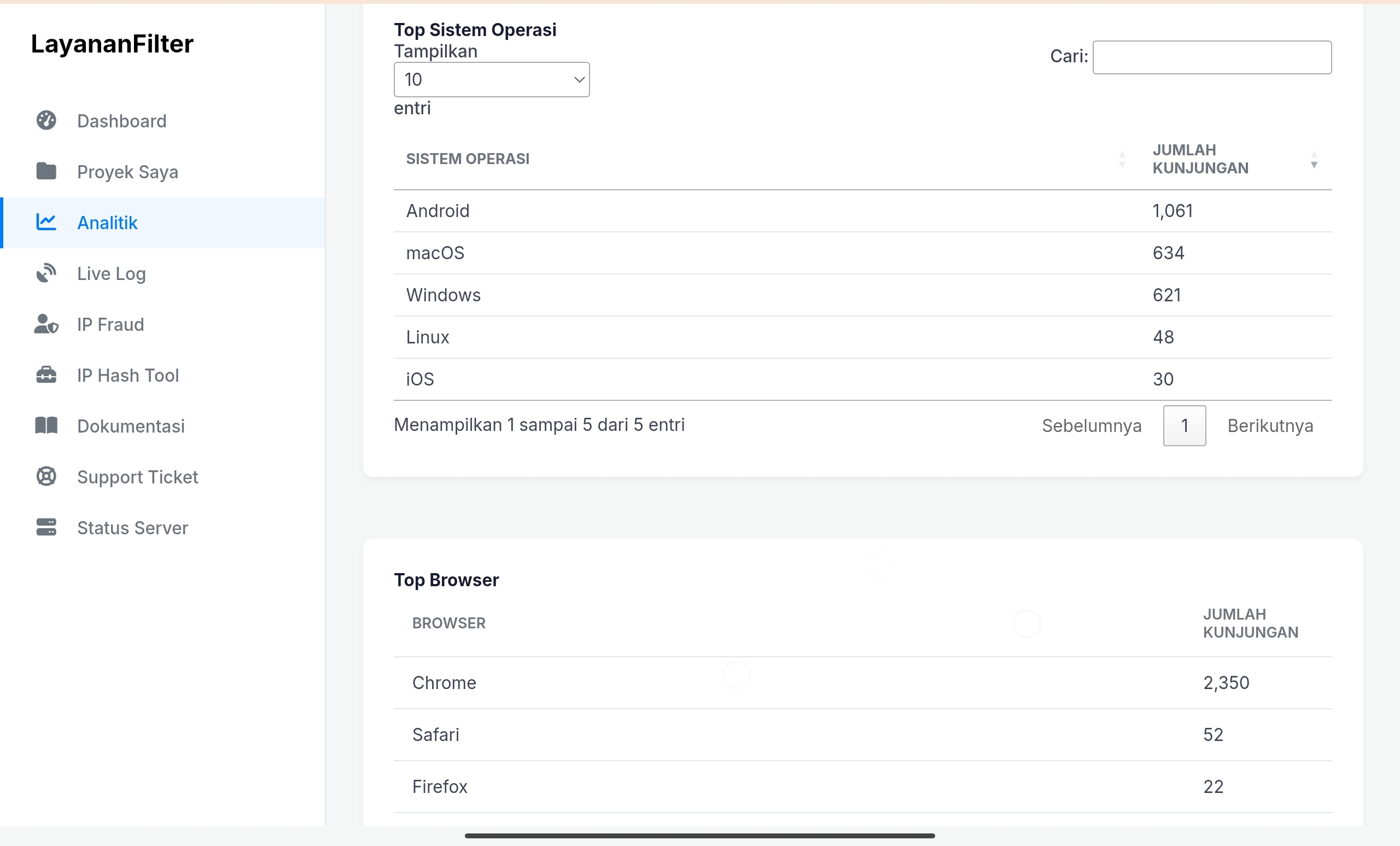Image resolution: width=1400 pixels, height=846 pixels.
Task: Select the Android table row
Action: coord(862,211)
